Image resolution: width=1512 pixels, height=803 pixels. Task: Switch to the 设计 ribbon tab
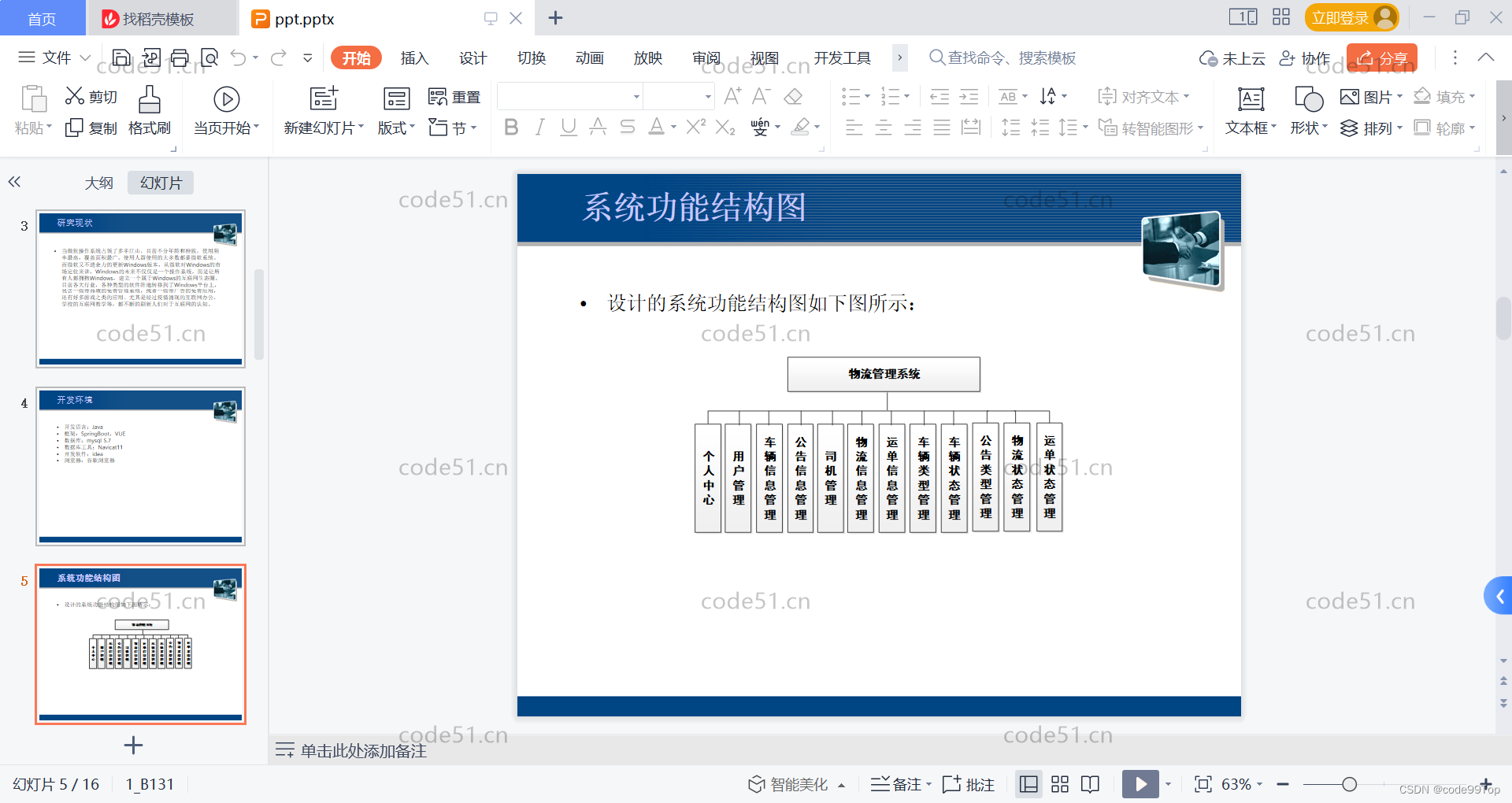coord(473,57)
